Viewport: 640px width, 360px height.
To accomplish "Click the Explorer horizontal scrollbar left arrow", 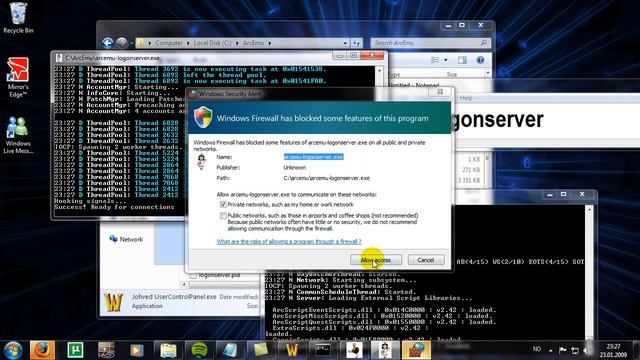I will (x=184, y=284).
